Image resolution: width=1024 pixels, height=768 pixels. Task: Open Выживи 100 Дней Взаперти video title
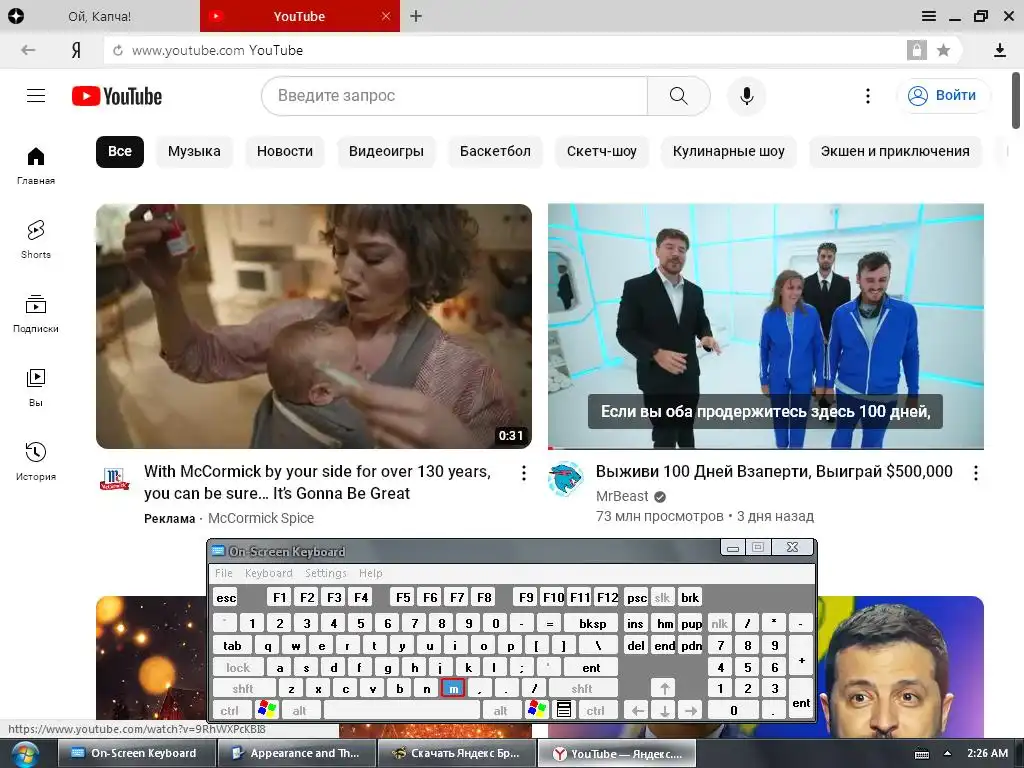pyautogui.click(x=774, y=472)
